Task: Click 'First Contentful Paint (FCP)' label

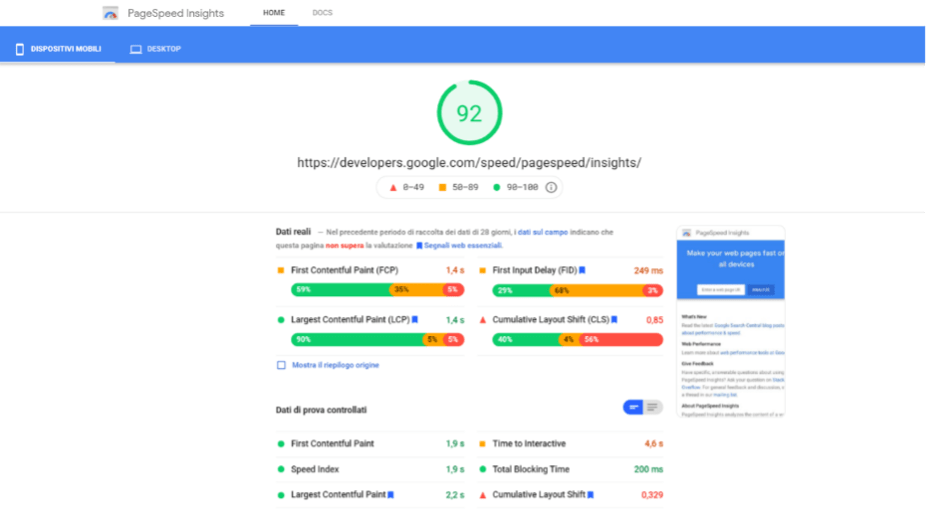Action: [344, 270]
